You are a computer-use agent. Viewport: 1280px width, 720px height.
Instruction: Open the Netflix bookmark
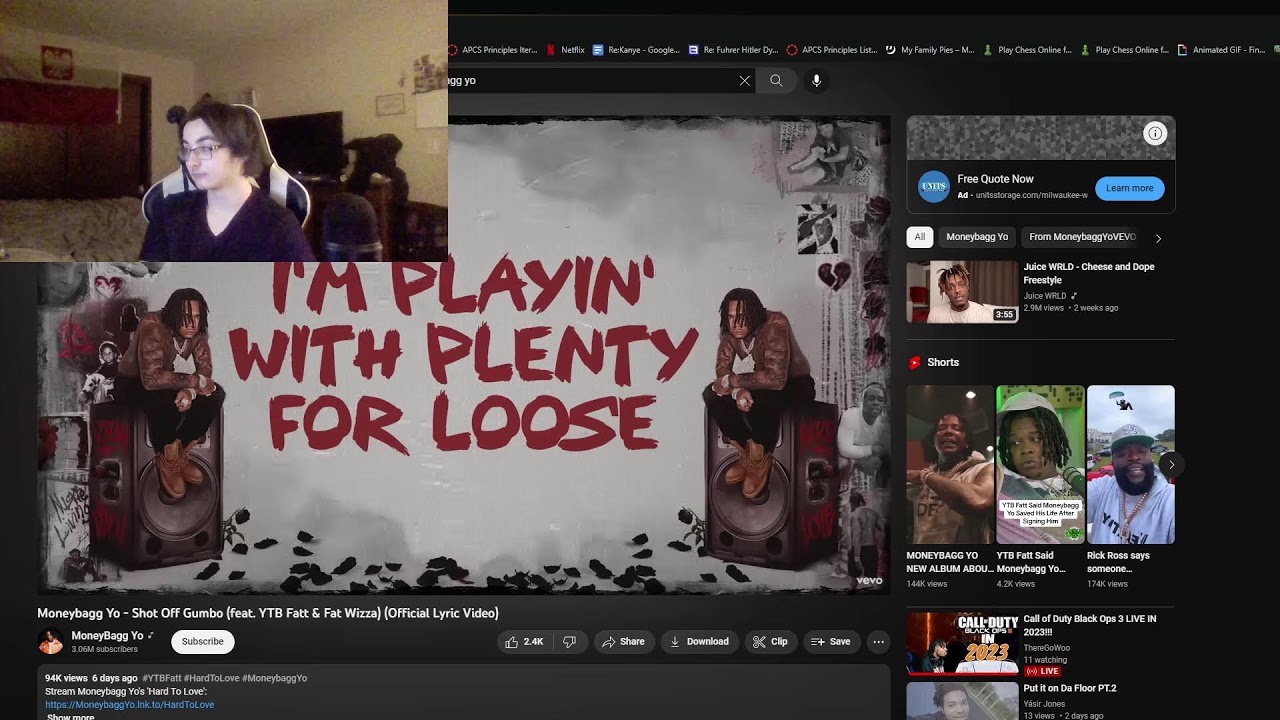click(565, 50)
